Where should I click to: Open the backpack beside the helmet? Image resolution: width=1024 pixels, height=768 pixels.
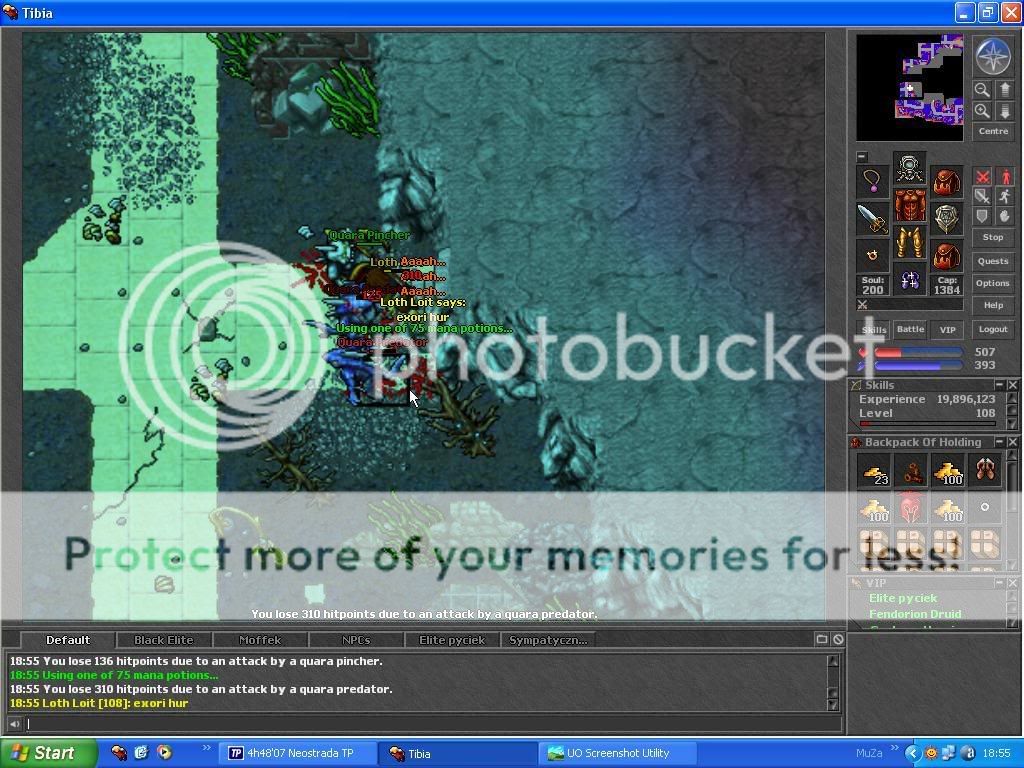946,182
